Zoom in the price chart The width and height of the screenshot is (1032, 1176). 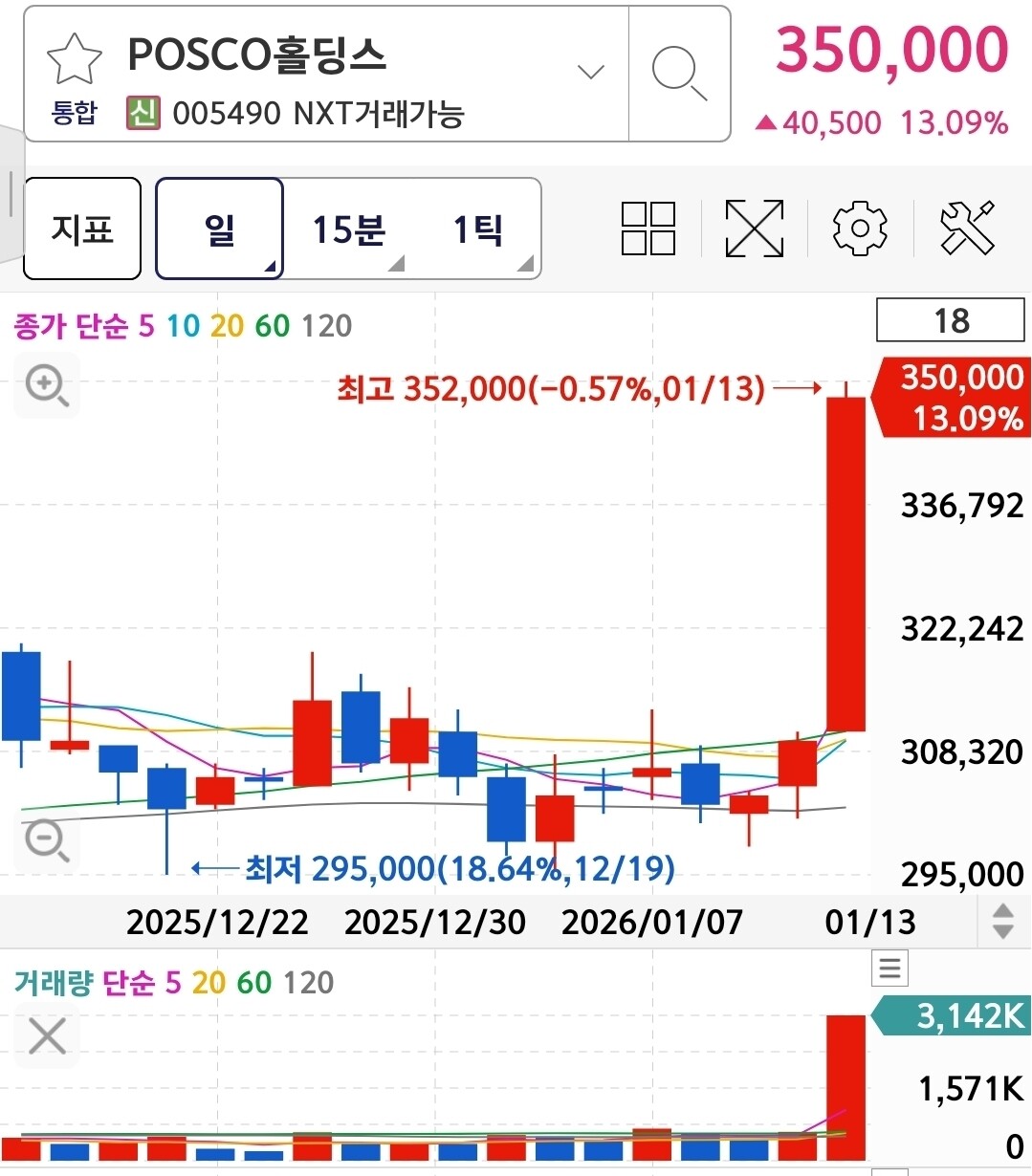tap(46, 385)
